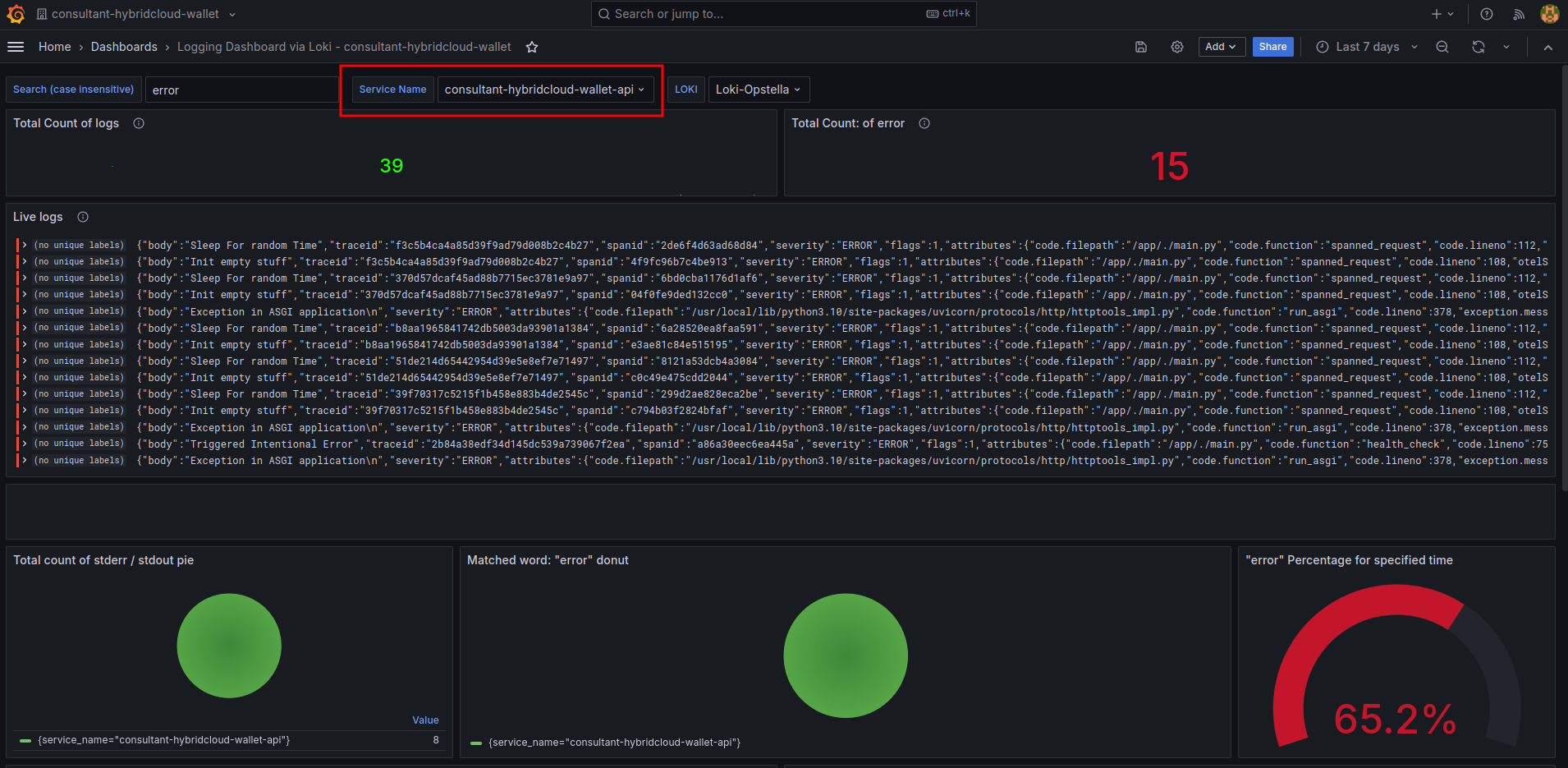
Task: Show info for Total Count of logs panel
Action: tap(139, 123)
